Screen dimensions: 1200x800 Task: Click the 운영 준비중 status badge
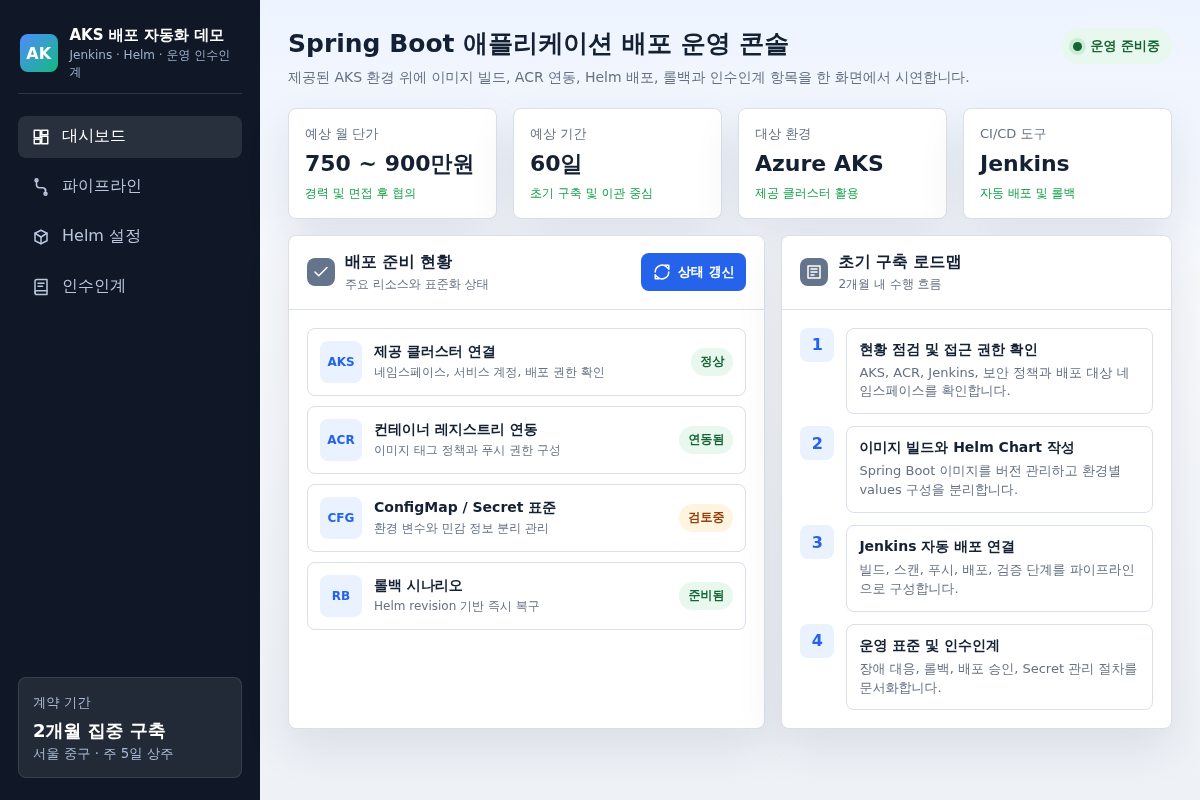[x=1116, y=46]
